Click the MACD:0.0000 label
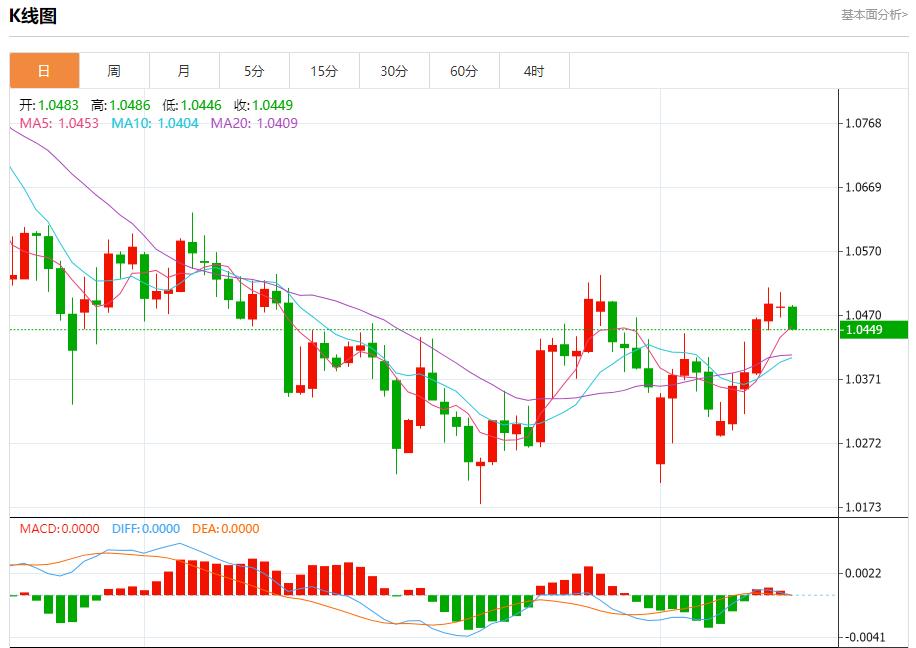This screenshot has width=916, height=648. [x=60, y=529]
